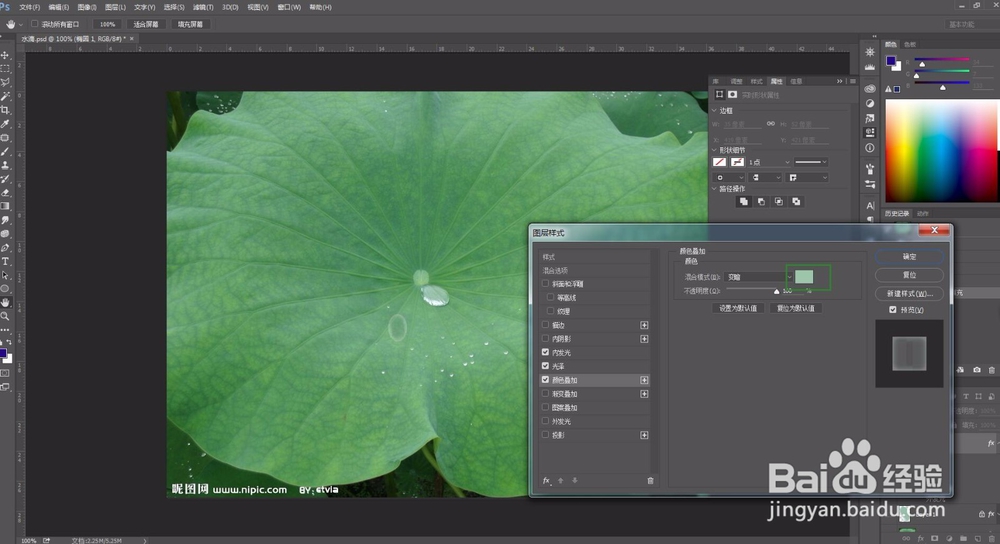
Task: Open the 窗口(W) menu
Action: [x=289, y=8]
